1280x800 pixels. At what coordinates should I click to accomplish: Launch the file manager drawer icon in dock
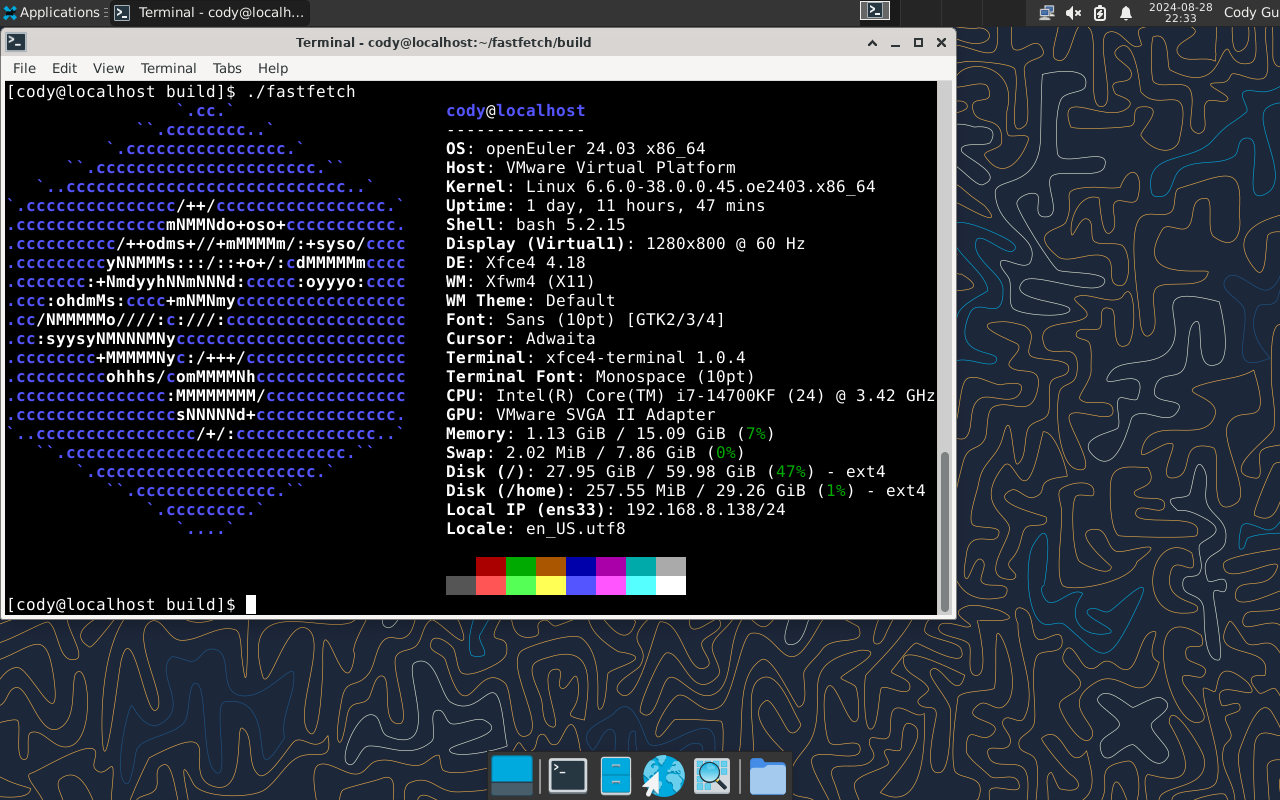[x=615, y=776]
